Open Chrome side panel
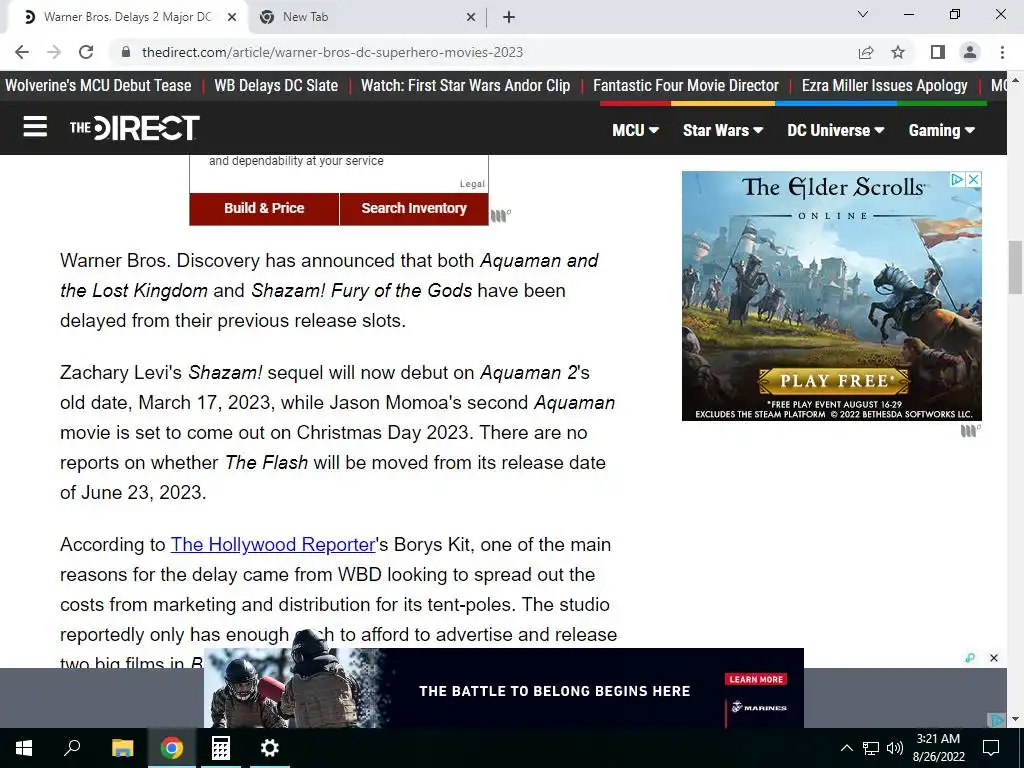The height and width of the screenshot is (768, 1024). pos(938,52)
